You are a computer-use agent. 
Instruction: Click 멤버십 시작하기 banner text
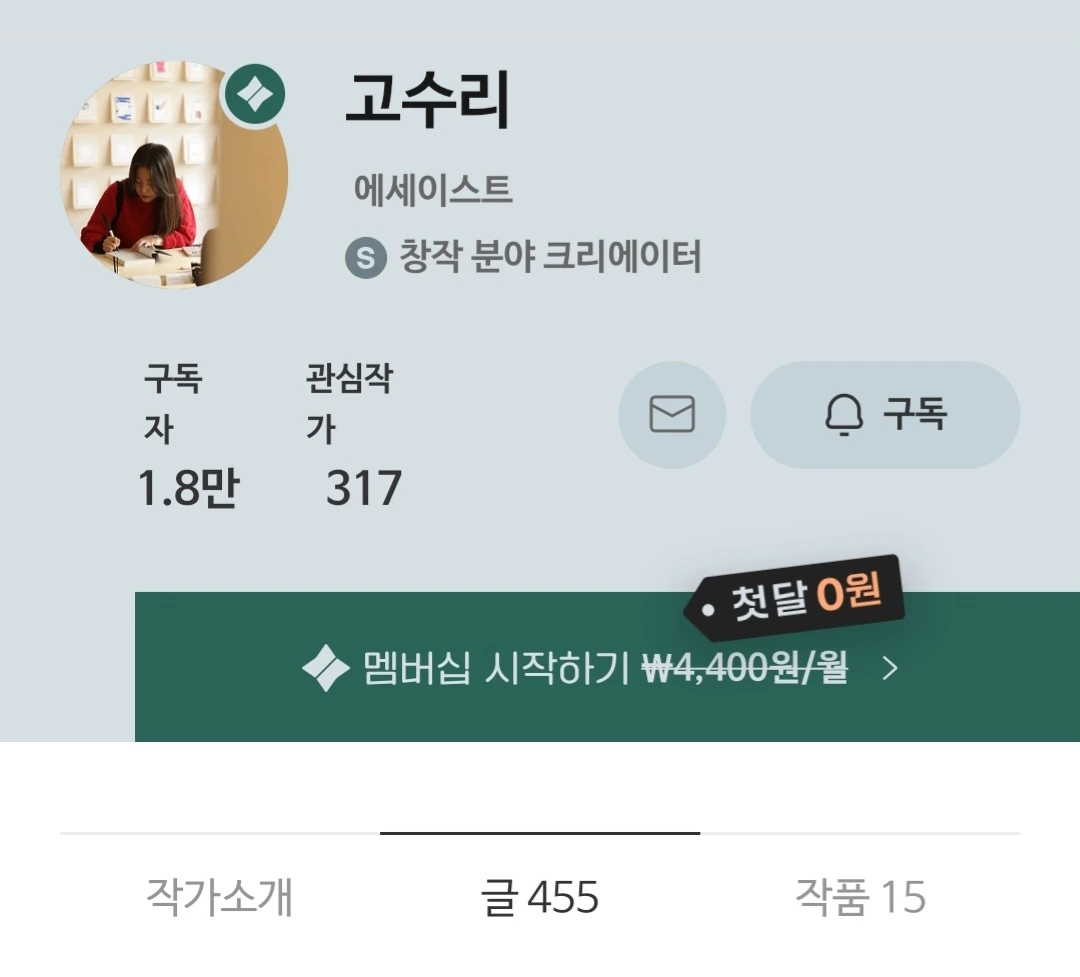click(496, 668)
